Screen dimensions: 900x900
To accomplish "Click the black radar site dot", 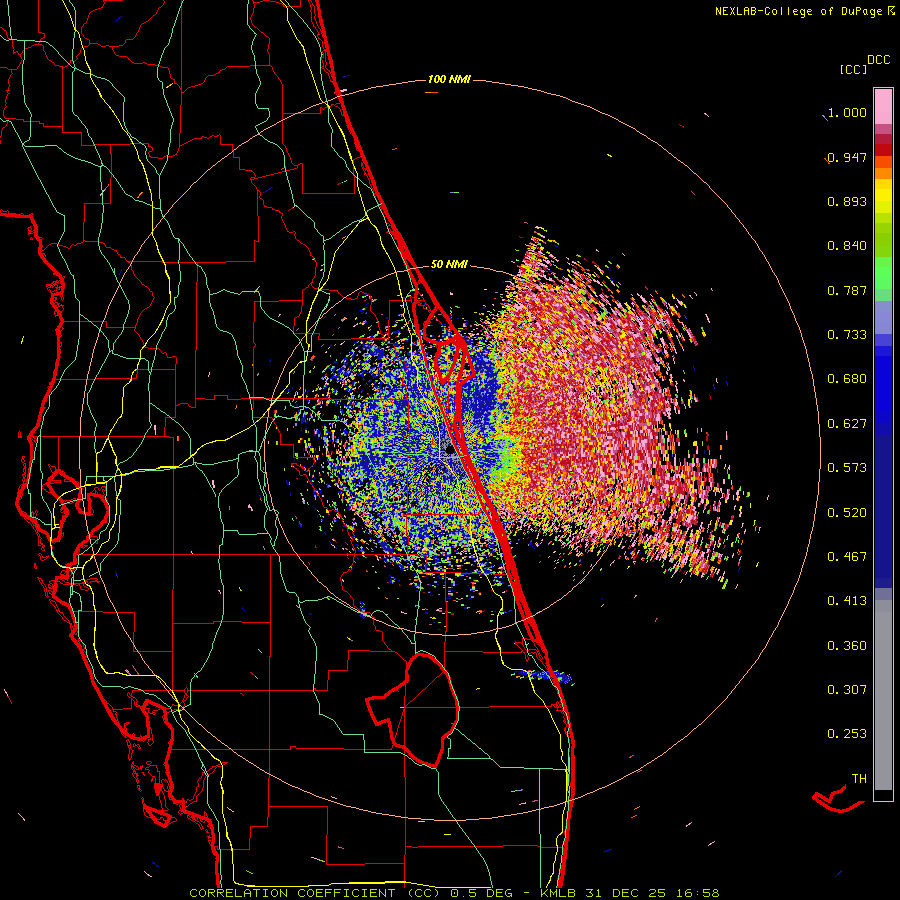I will point(451,451).
